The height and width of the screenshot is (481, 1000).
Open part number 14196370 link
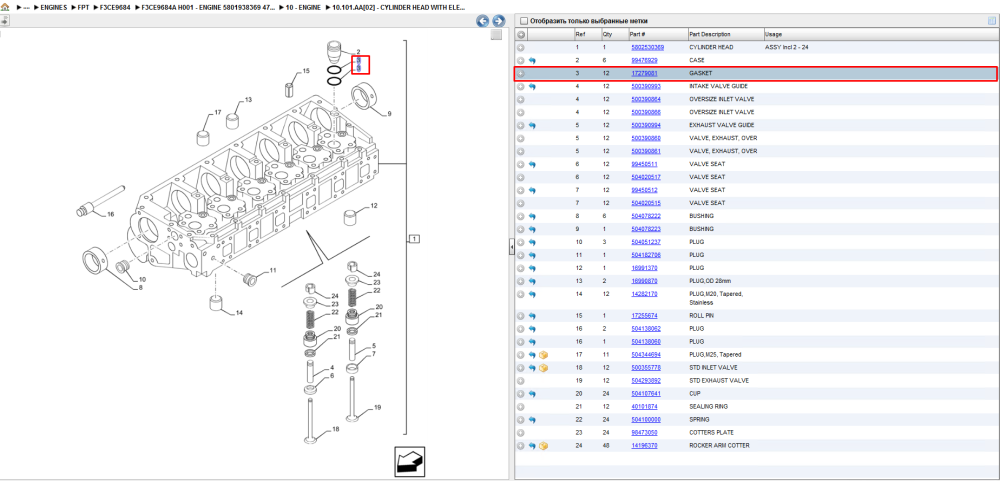(644, 446)
